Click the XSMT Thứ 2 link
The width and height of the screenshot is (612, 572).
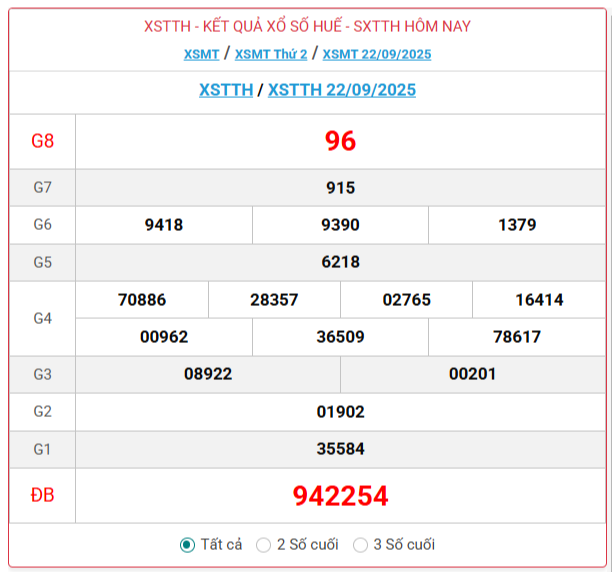click(270, 54)
